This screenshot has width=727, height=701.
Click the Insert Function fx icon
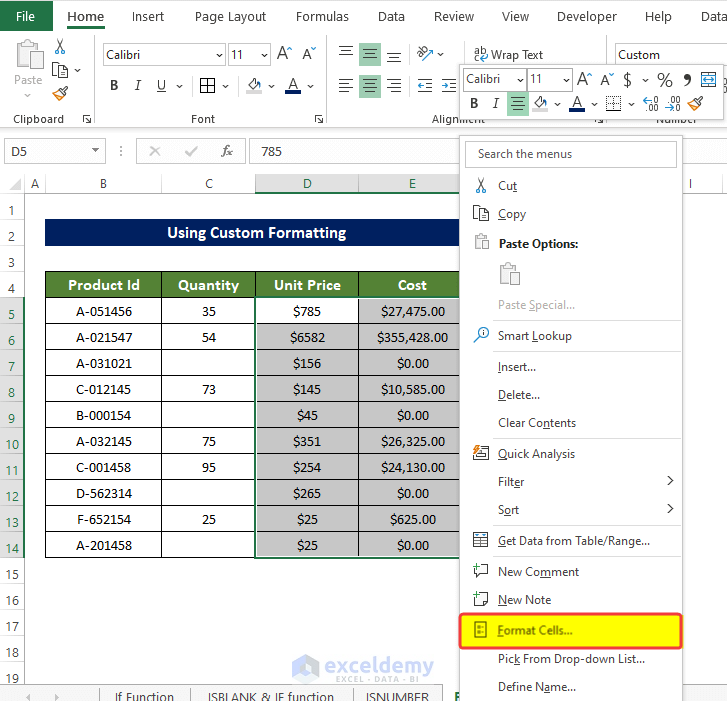227,151
